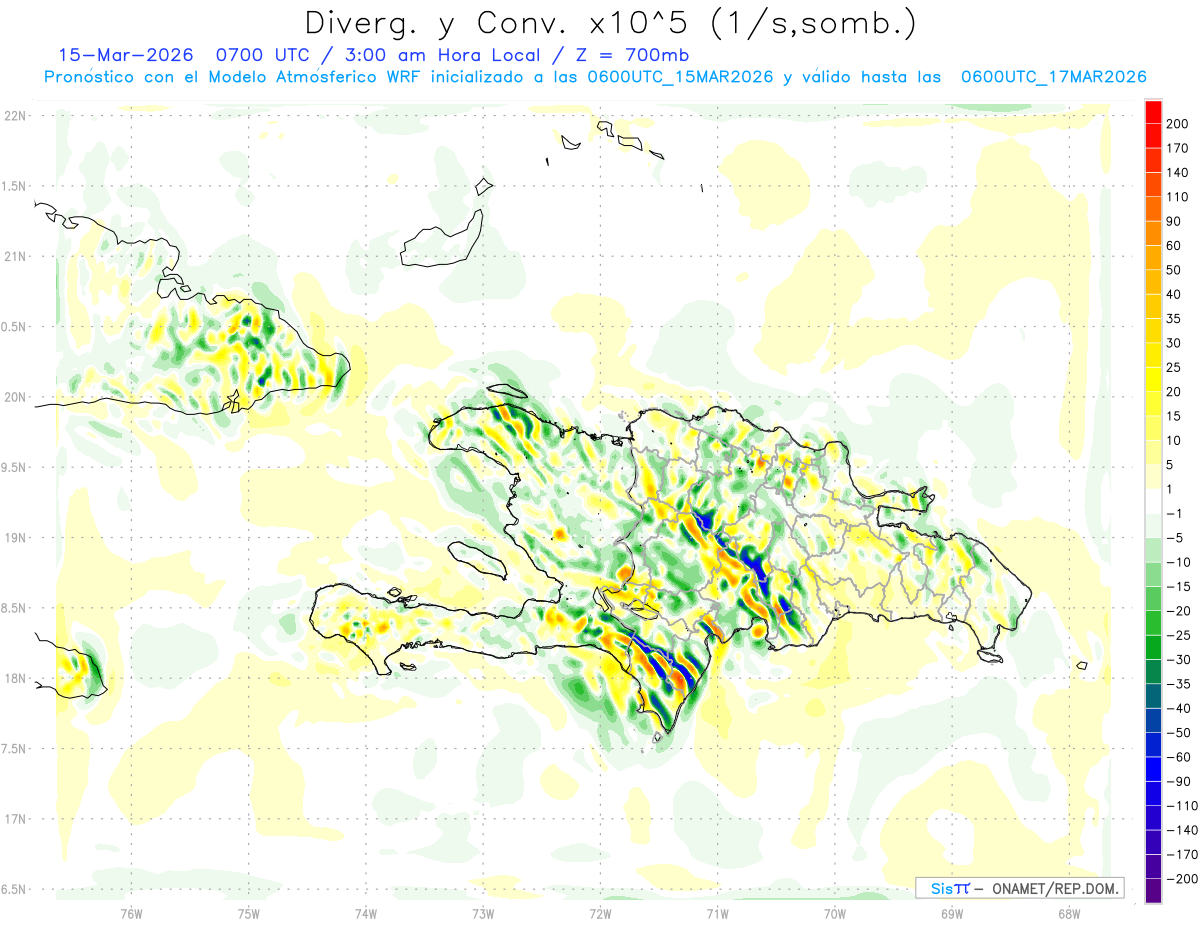
Task: Click the dark purple swatch below -200
Action: [x=1153, y=891]
